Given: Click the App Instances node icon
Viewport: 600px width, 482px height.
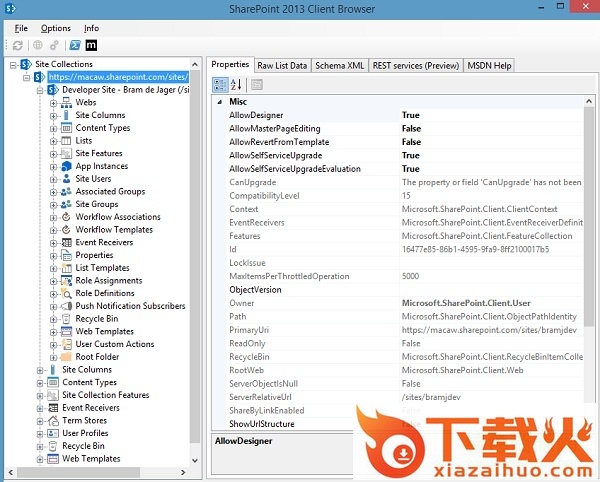Looking at the screenshot, I should [x=66, y=166].
